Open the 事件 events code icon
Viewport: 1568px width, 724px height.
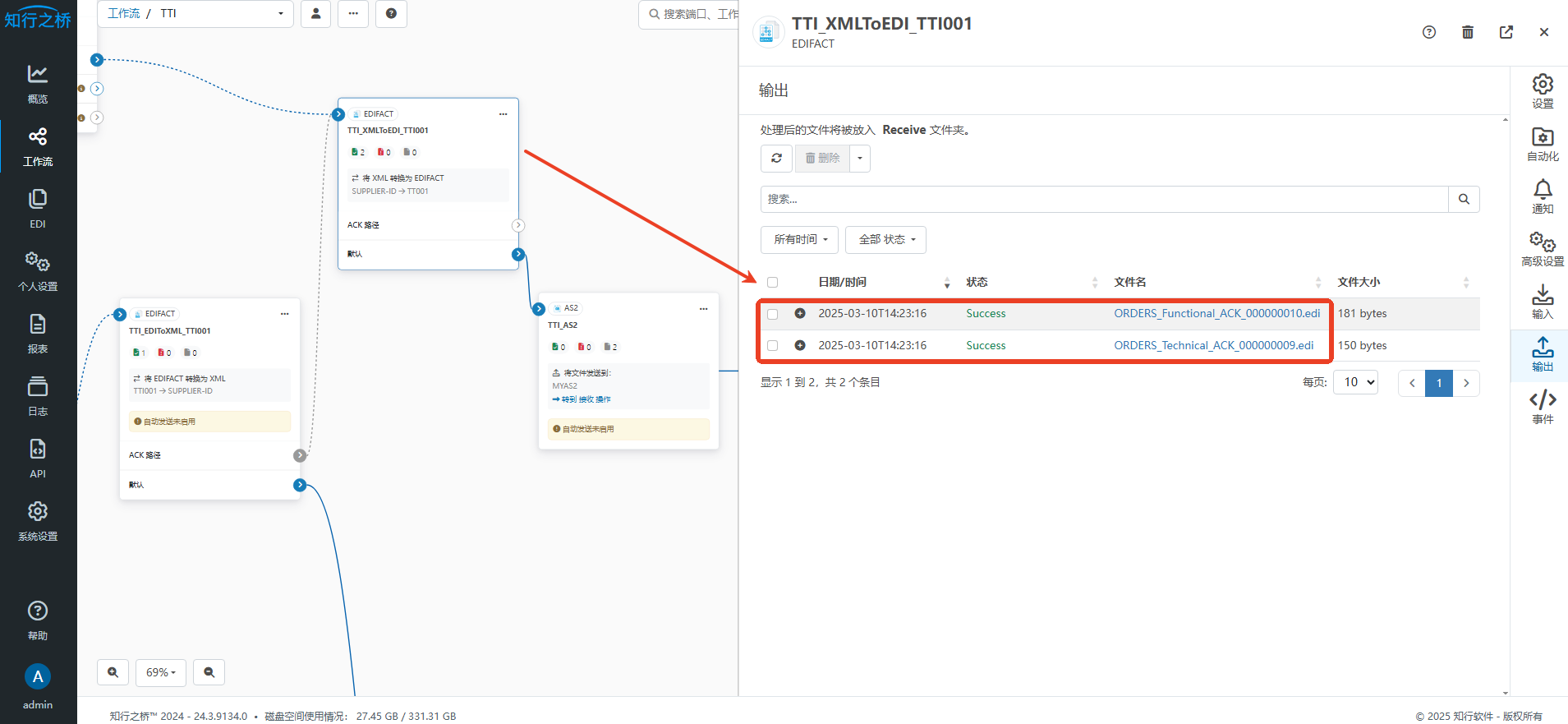pos(1542,407)
